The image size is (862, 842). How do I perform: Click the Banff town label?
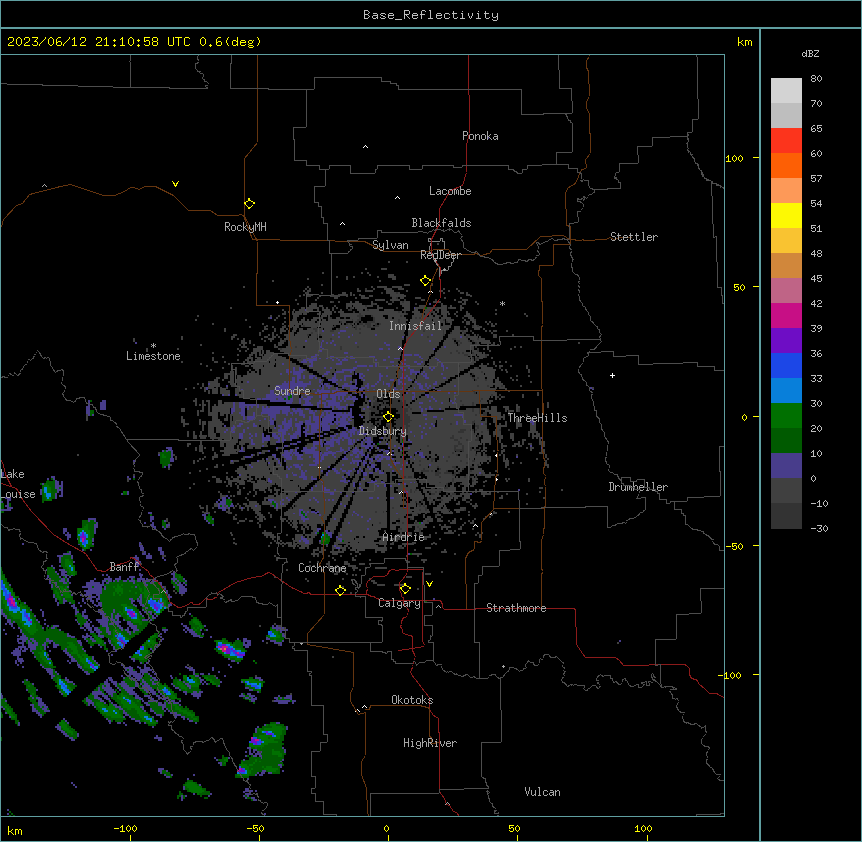[124, 567]
